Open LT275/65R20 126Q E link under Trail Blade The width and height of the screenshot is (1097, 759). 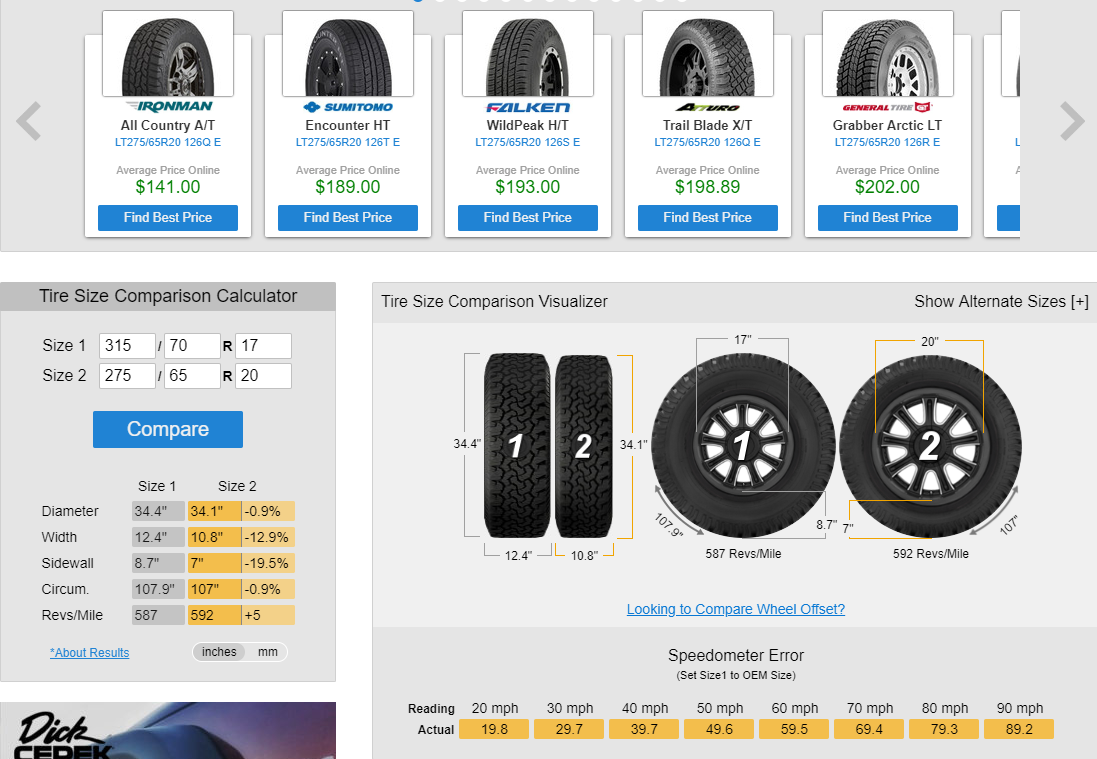pos(707,142)
